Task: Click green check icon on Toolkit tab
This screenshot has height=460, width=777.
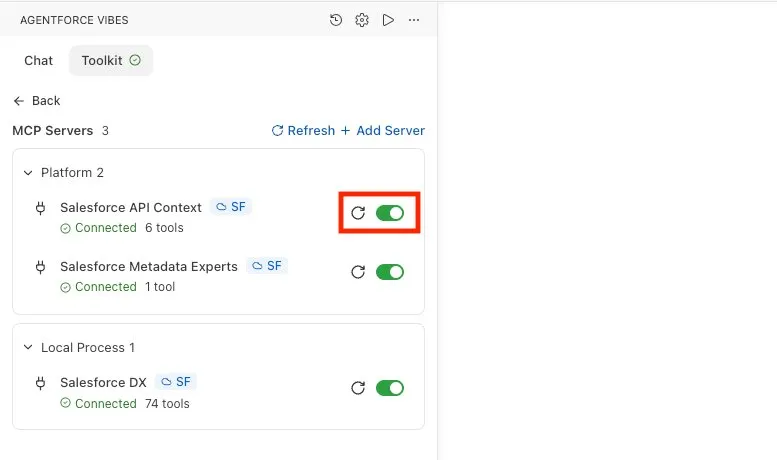Action: [x=135, y=60]
